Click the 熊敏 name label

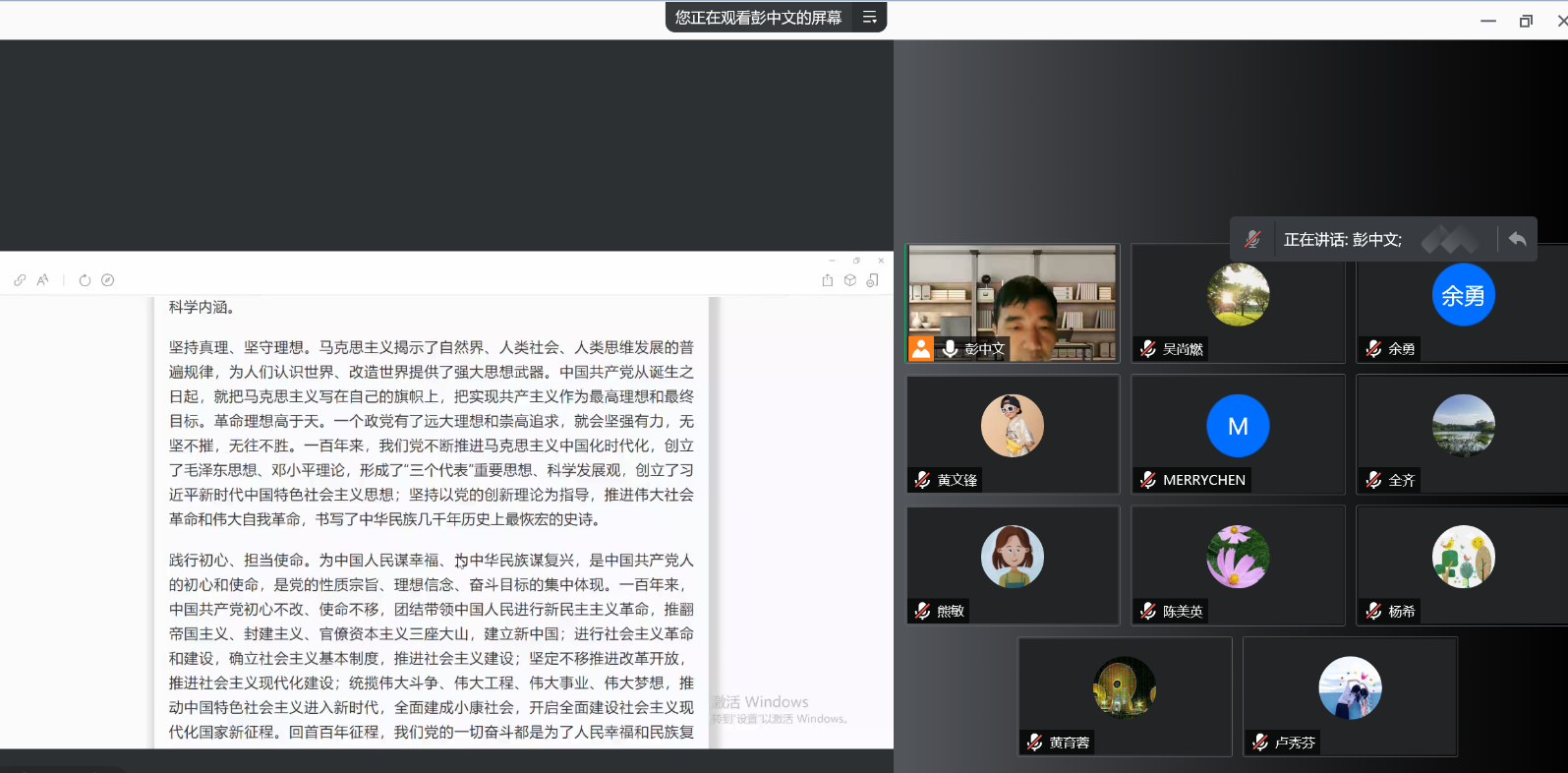(x=950, y=611)
